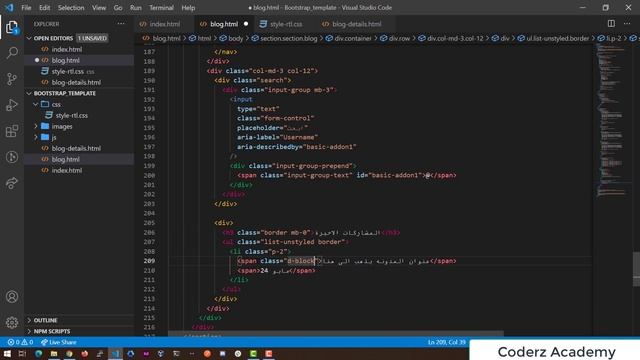Open Explorer panel ellipsis menu

click(121, 24)
